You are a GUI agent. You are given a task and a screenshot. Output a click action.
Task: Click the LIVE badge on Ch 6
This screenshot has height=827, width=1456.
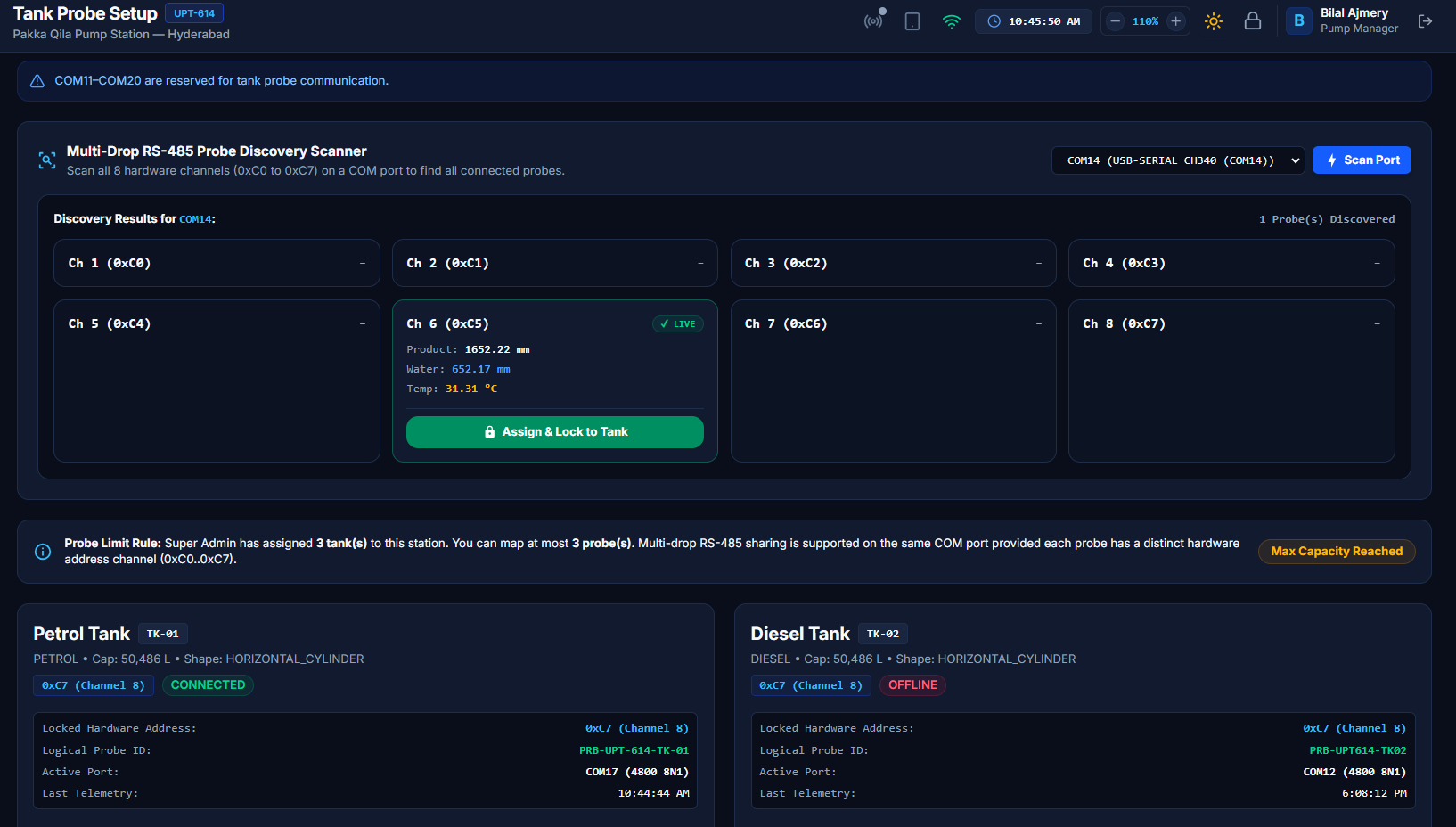(678, 324)
